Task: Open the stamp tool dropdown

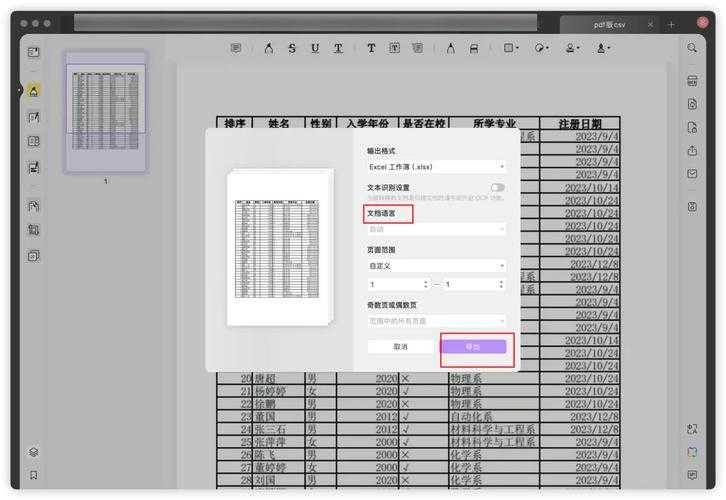Action: [x=572, y=48]
